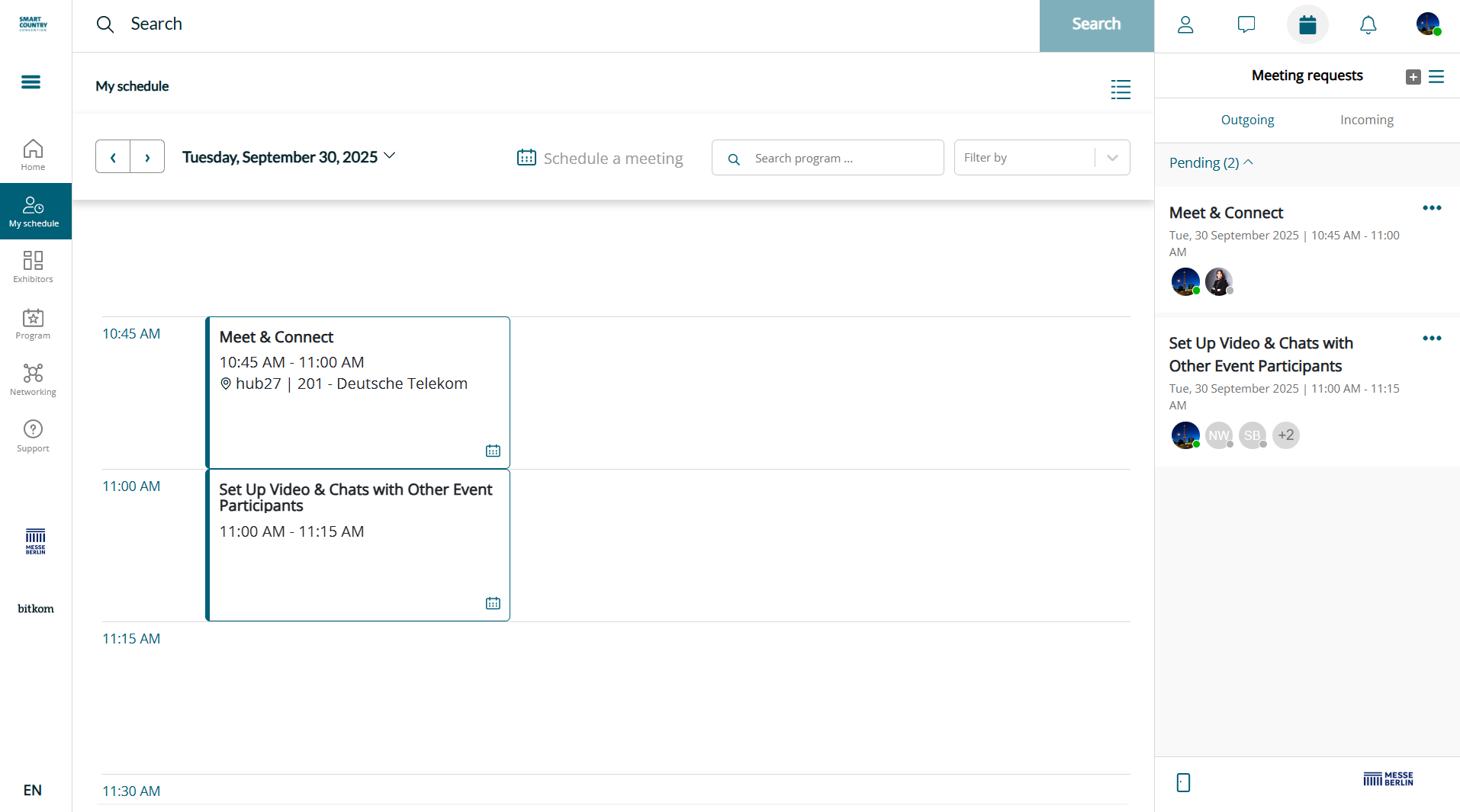The image size is (1460, 812).
Task: Open the chat messages icon
Action: pyautogui.click(x=1246, y=24)
